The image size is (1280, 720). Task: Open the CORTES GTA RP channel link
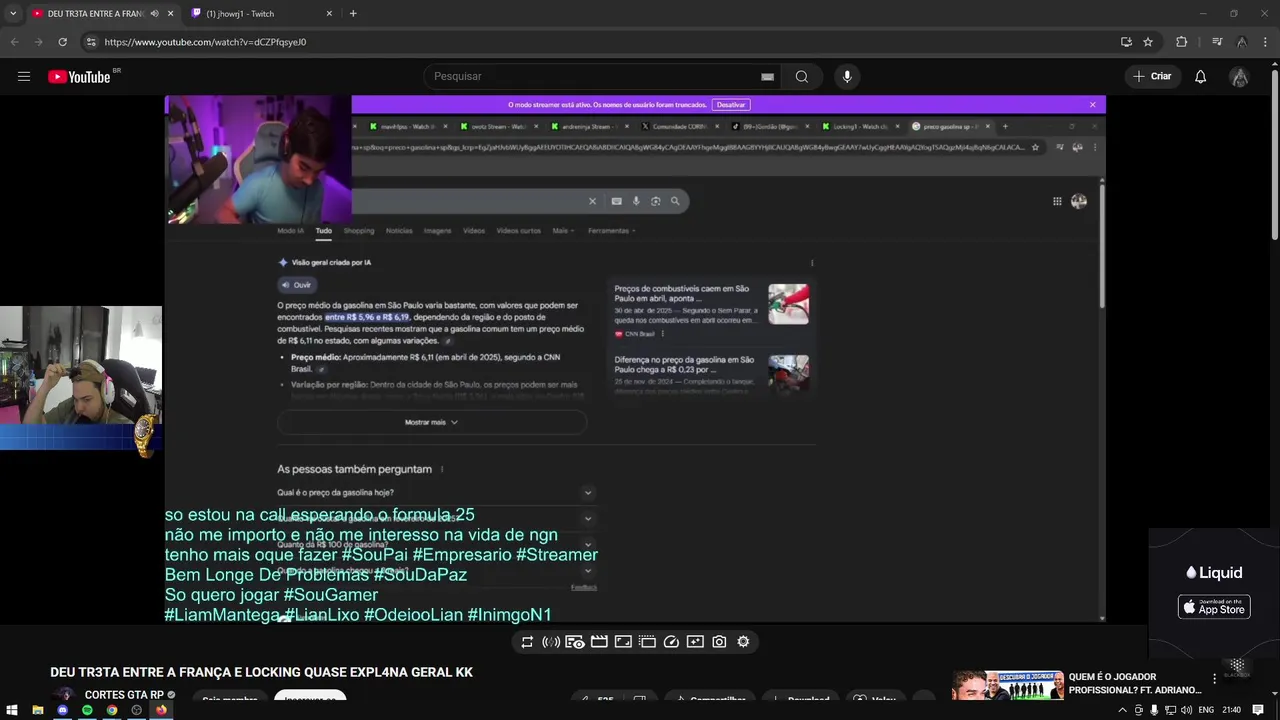pyautogui.click(x=124, y=695)
